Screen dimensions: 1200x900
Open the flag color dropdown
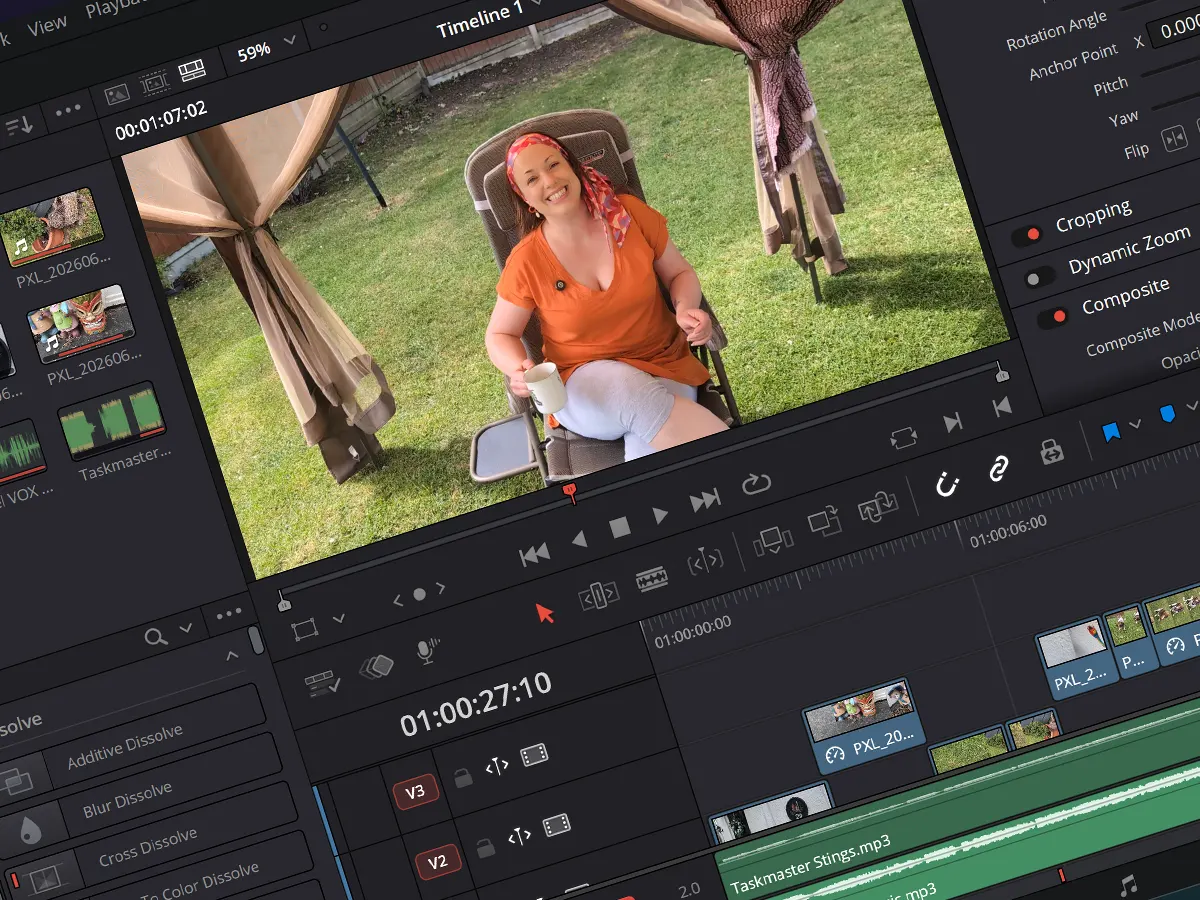pos(1134,425)
